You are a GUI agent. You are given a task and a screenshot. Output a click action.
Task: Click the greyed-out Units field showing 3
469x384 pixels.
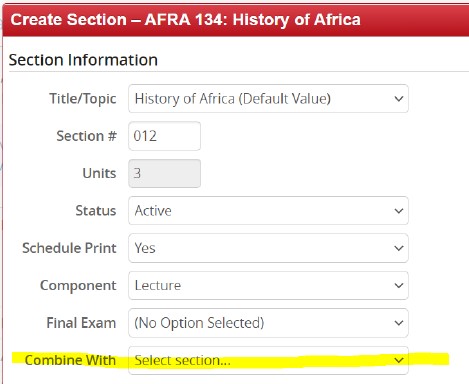165,173
